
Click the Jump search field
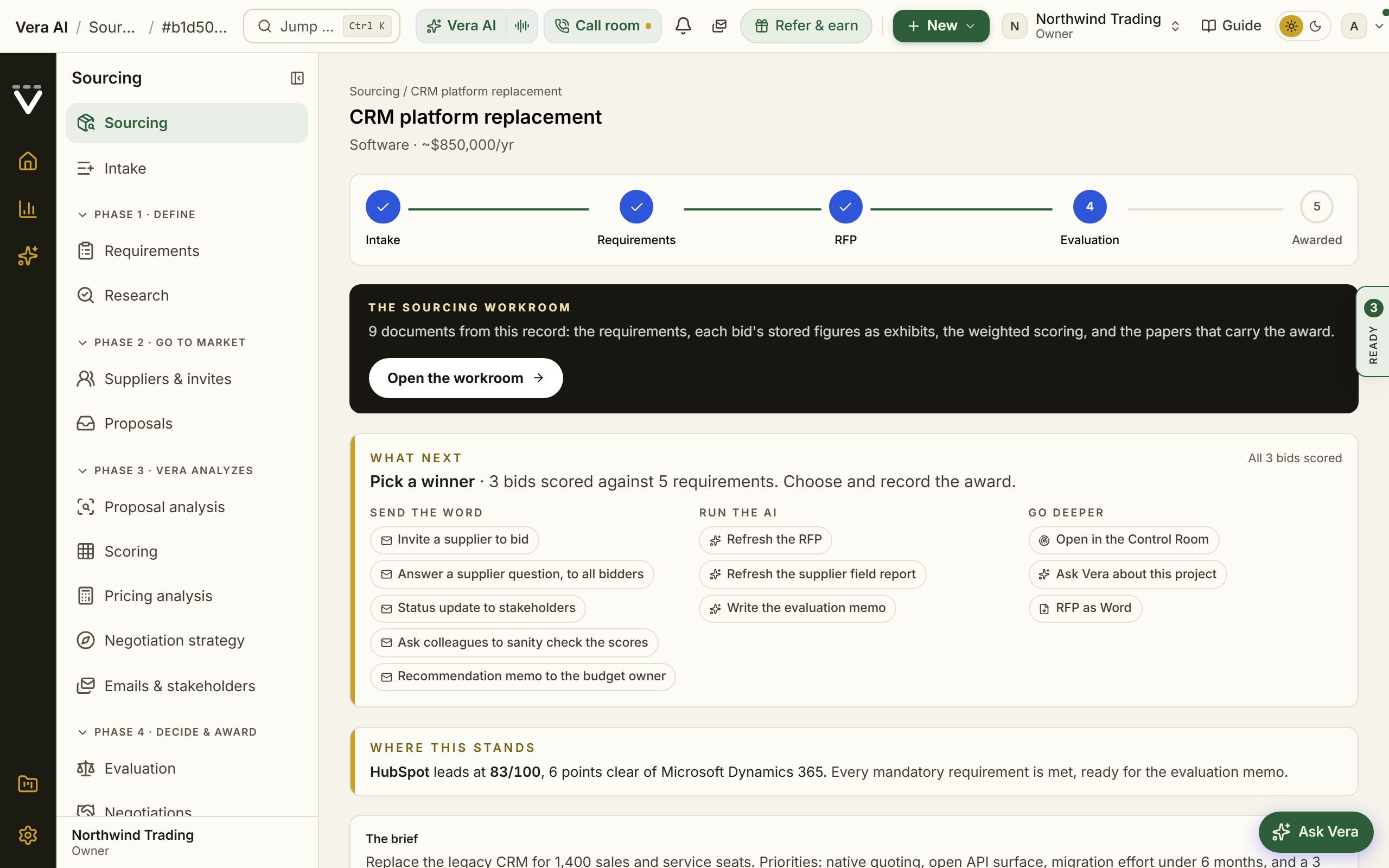click(321, 26)
